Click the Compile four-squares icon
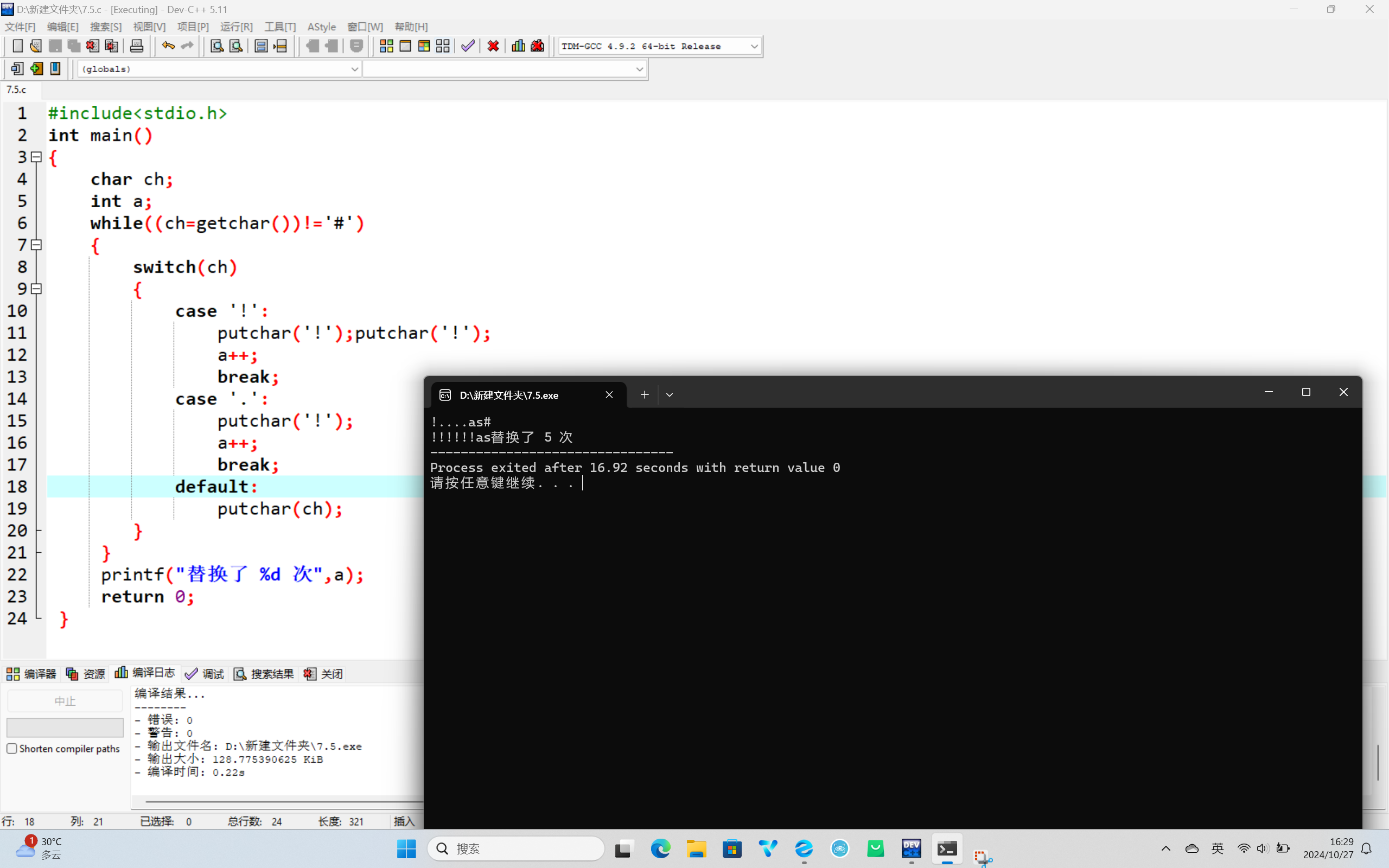 pos(386,46)
